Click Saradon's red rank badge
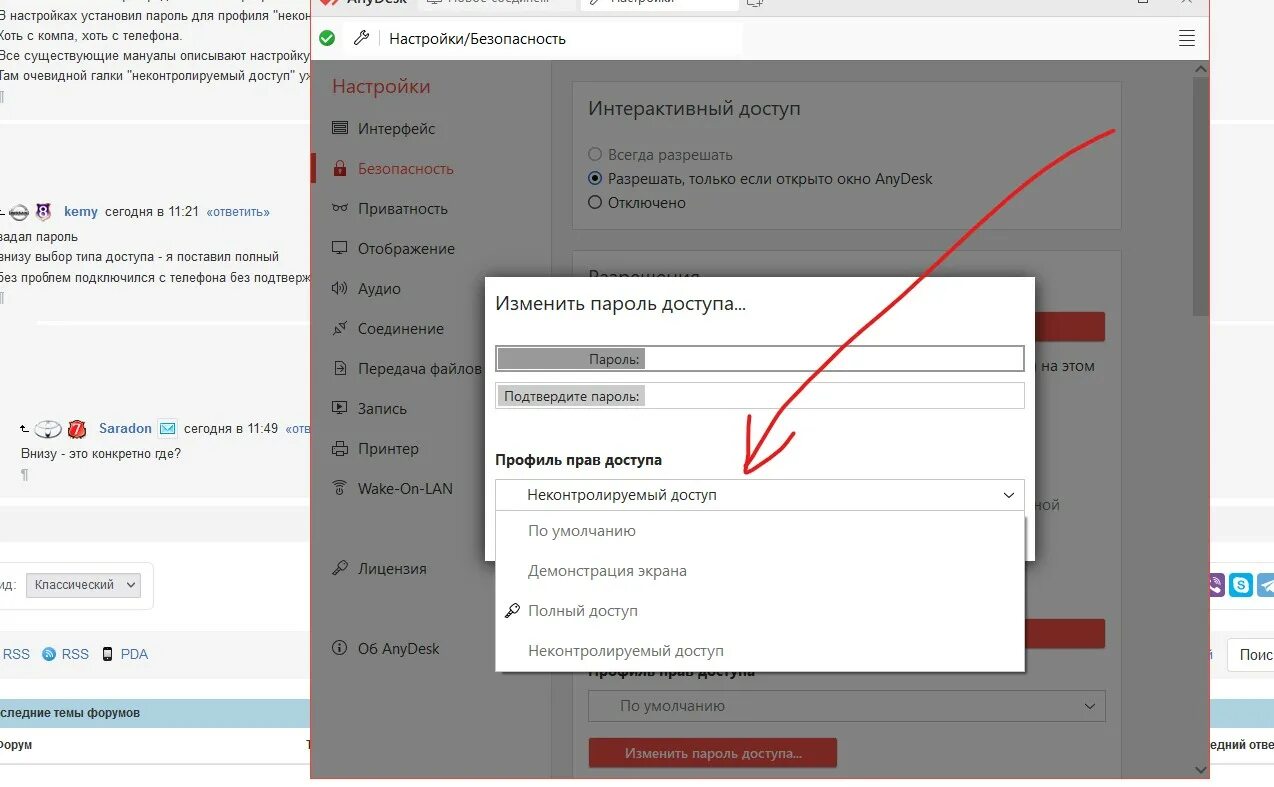This screenshot has width=1274, height=787. click(77, 429)
